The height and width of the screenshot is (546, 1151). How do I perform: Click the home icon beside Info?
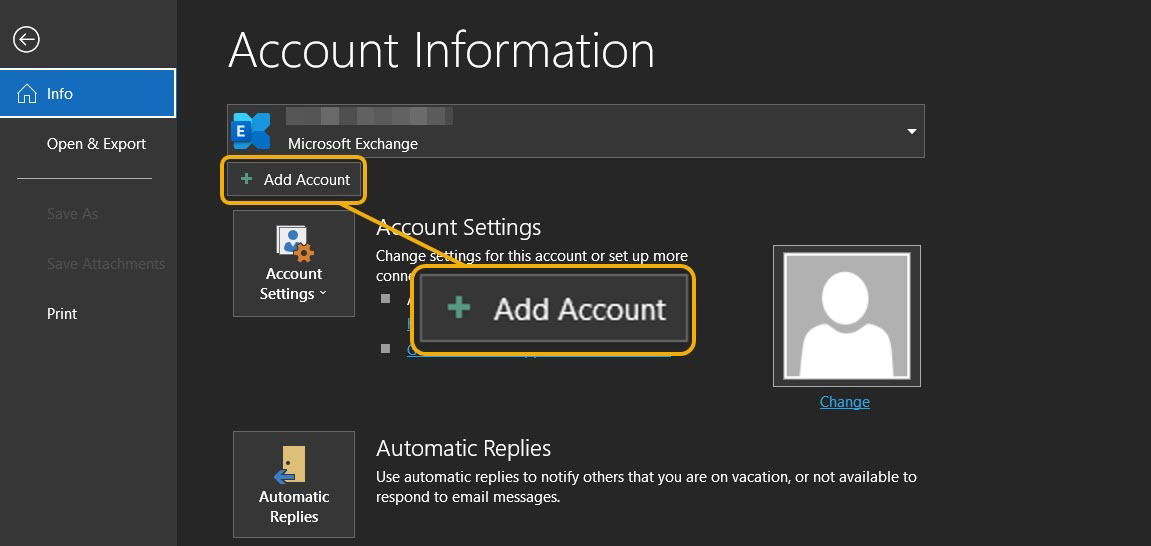click(26, 93)
